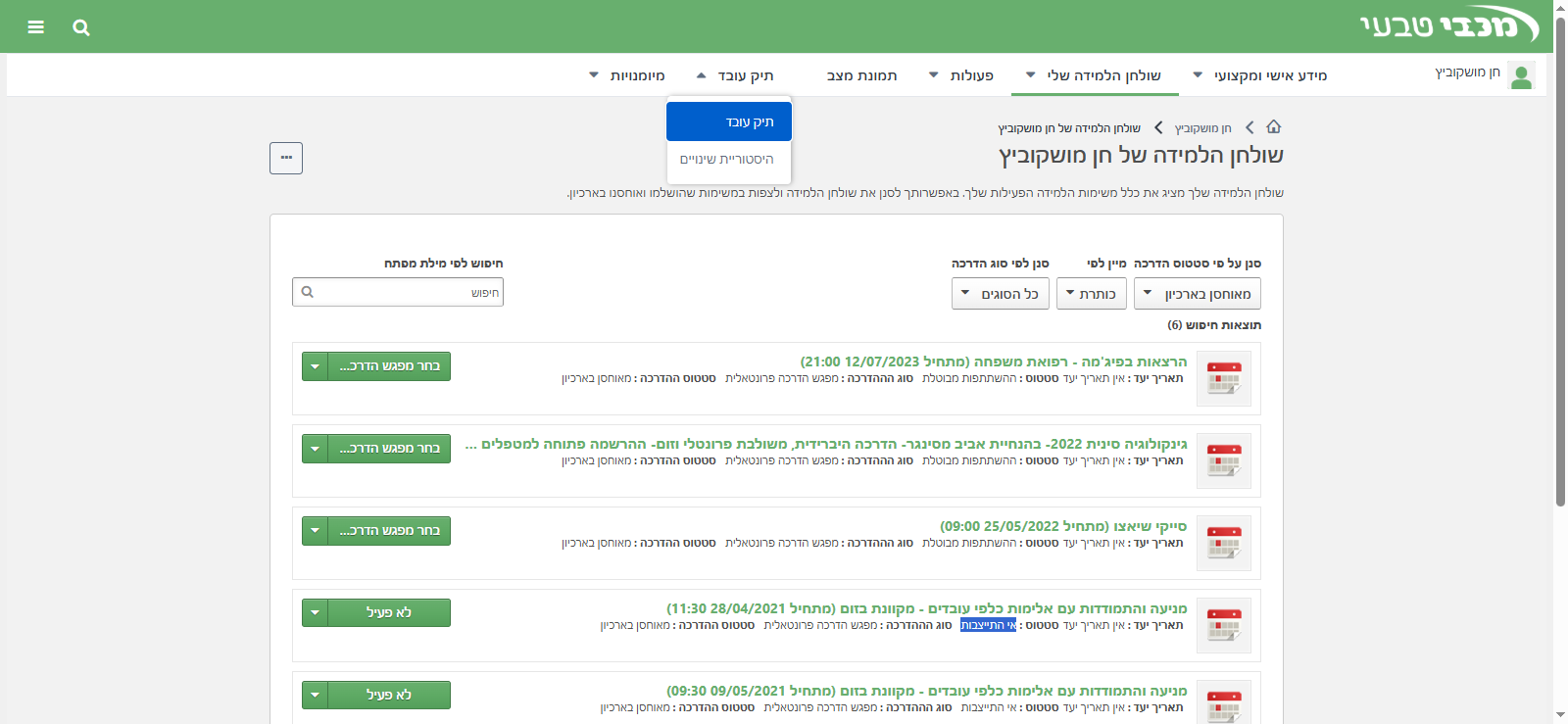Image resolution: width=1568 pixels, height=724 pixels.
Task: Click calendar icon for גינקולוגיה סיניה row
Action: (1224, 460)
